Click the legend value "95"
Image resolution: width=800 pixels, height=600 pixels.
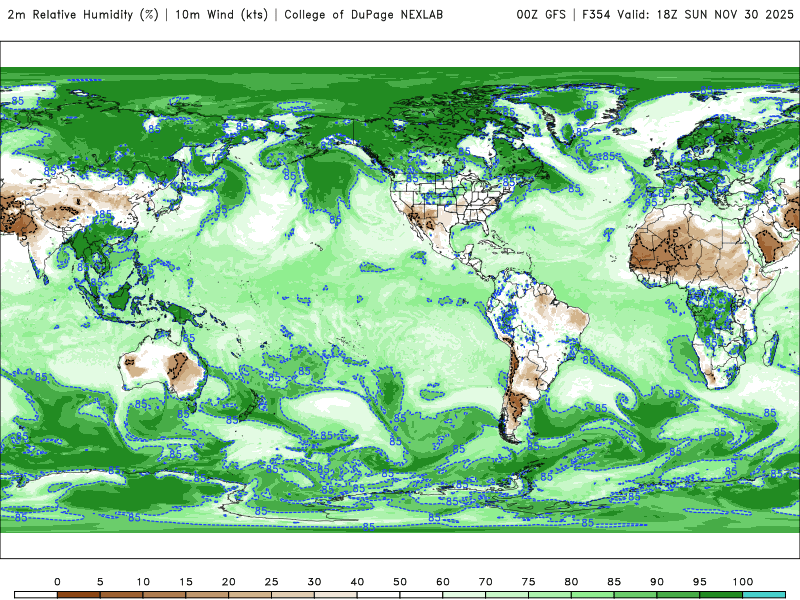700,582
